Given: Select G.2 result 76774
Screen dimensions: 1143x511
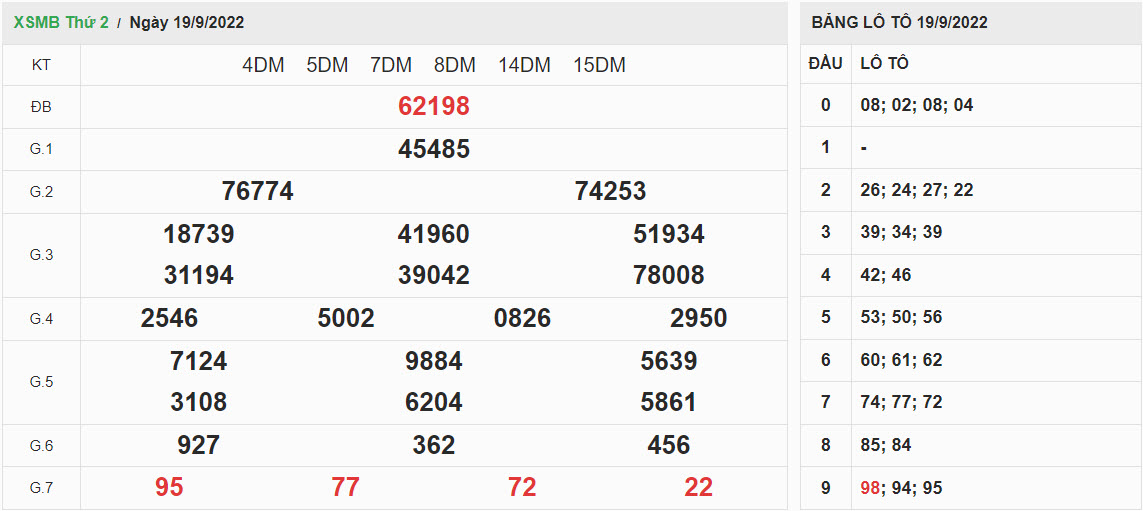Looking at the screenshot, I should 257,191.
